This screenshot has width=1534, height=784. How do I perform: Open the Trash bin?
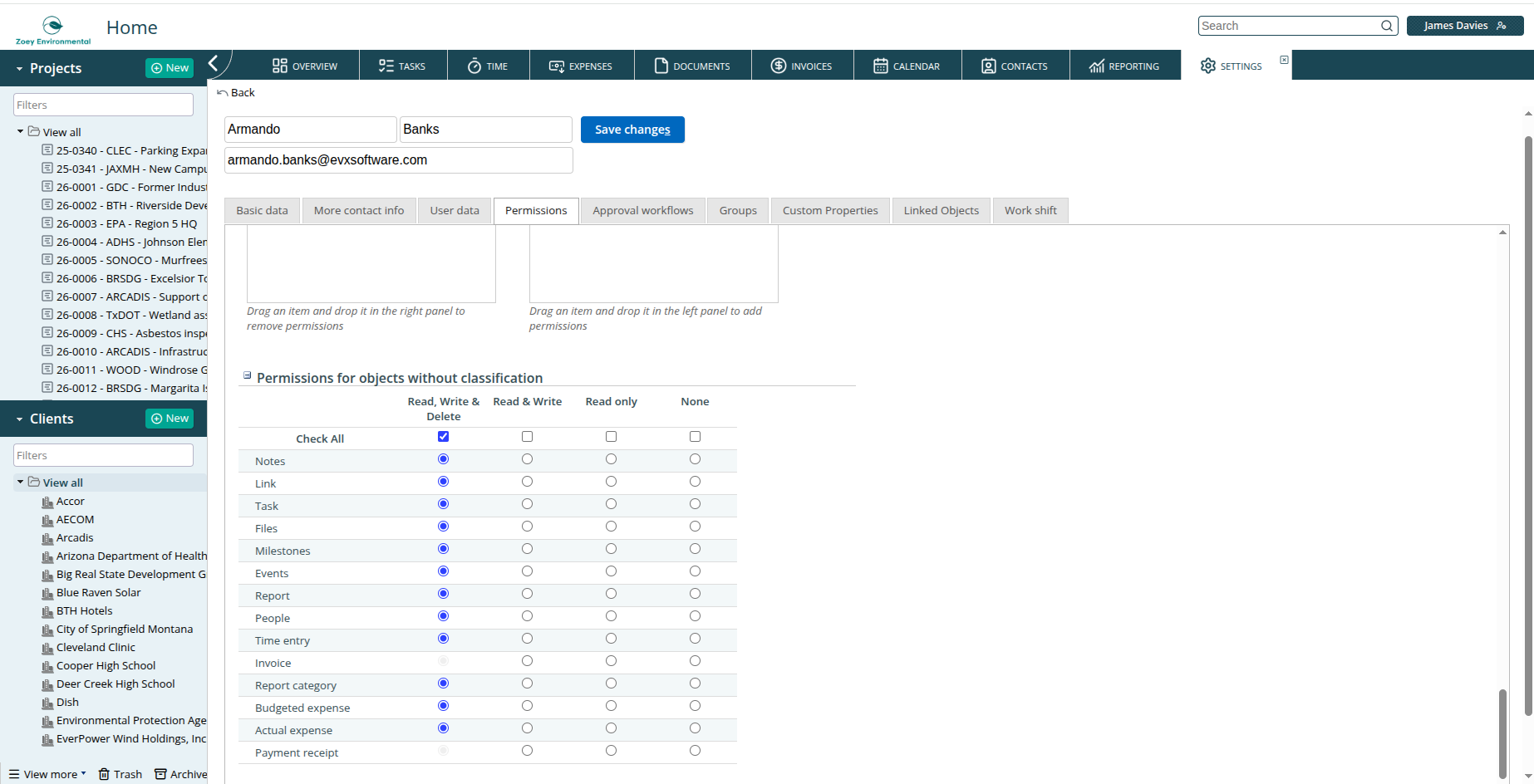120,774
